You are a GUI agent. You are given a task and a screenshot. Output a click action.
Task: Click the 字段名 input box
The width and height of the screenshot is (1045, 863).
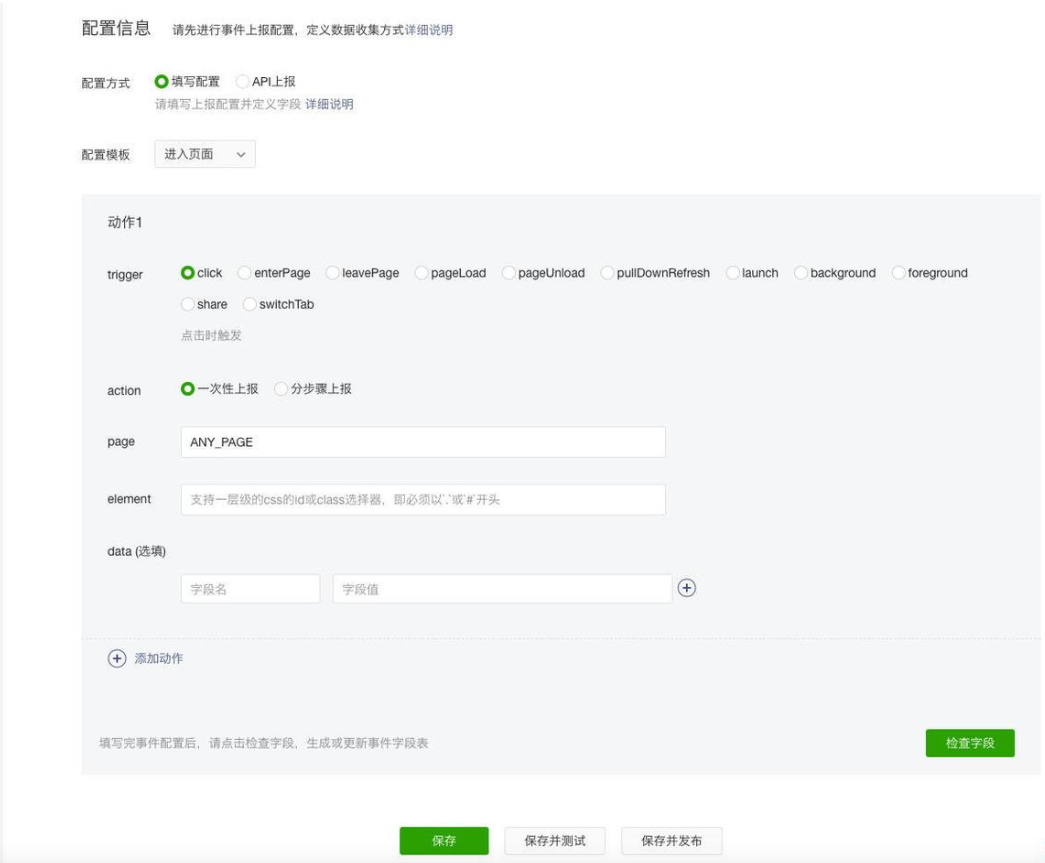click(x=250, y=589)
